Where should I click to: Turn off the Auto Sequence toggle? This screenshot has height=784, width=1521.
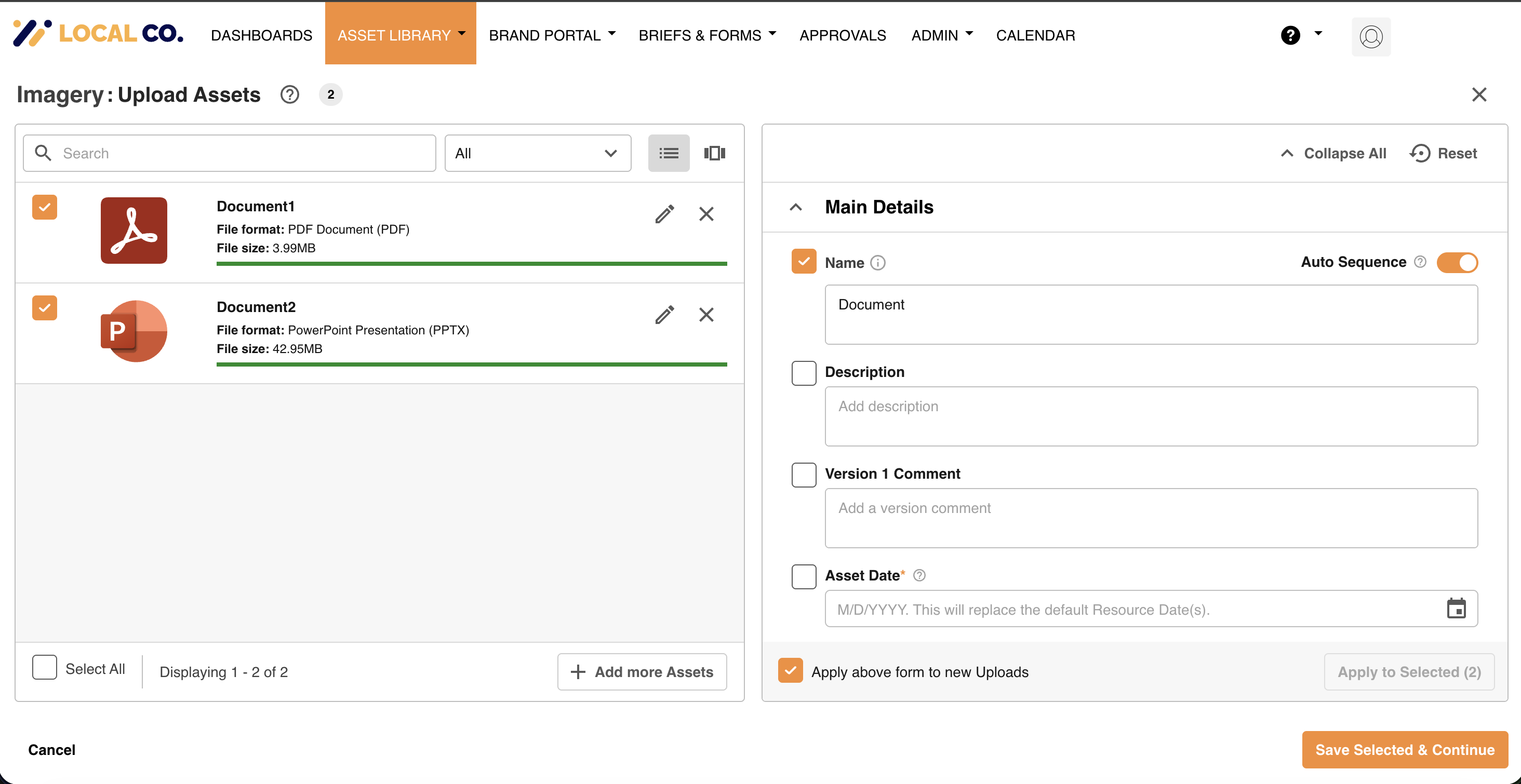[x=1457, y=262]
